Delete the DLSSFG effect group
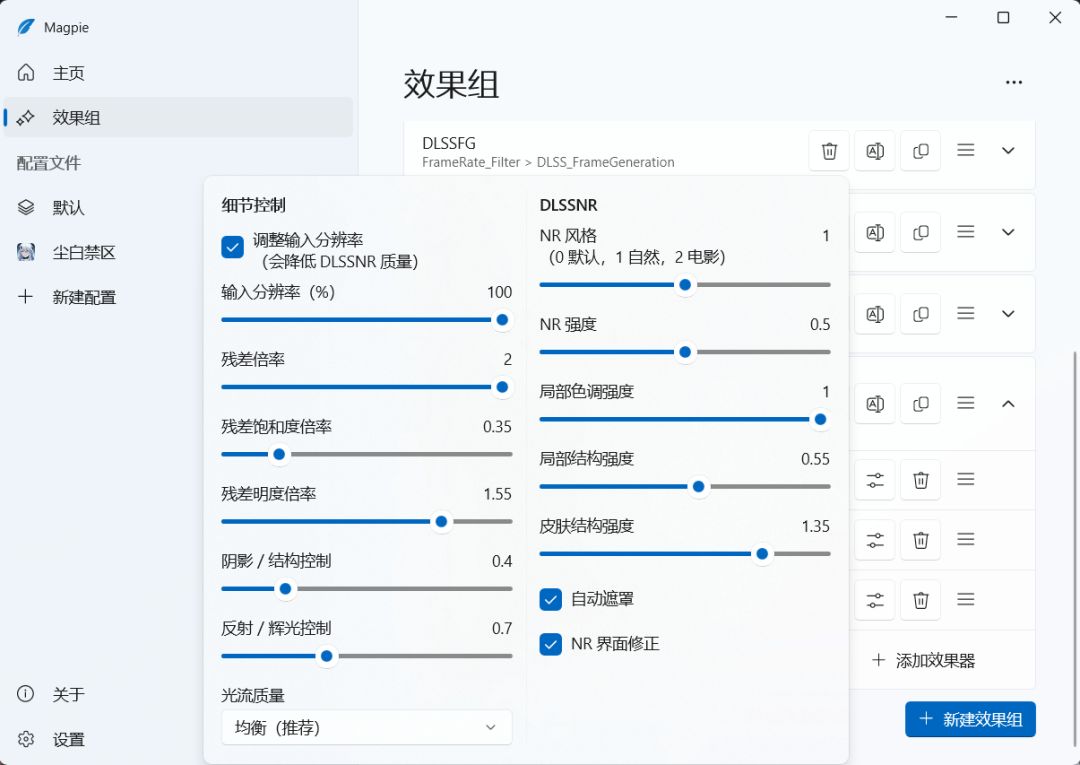 [829, 151]
